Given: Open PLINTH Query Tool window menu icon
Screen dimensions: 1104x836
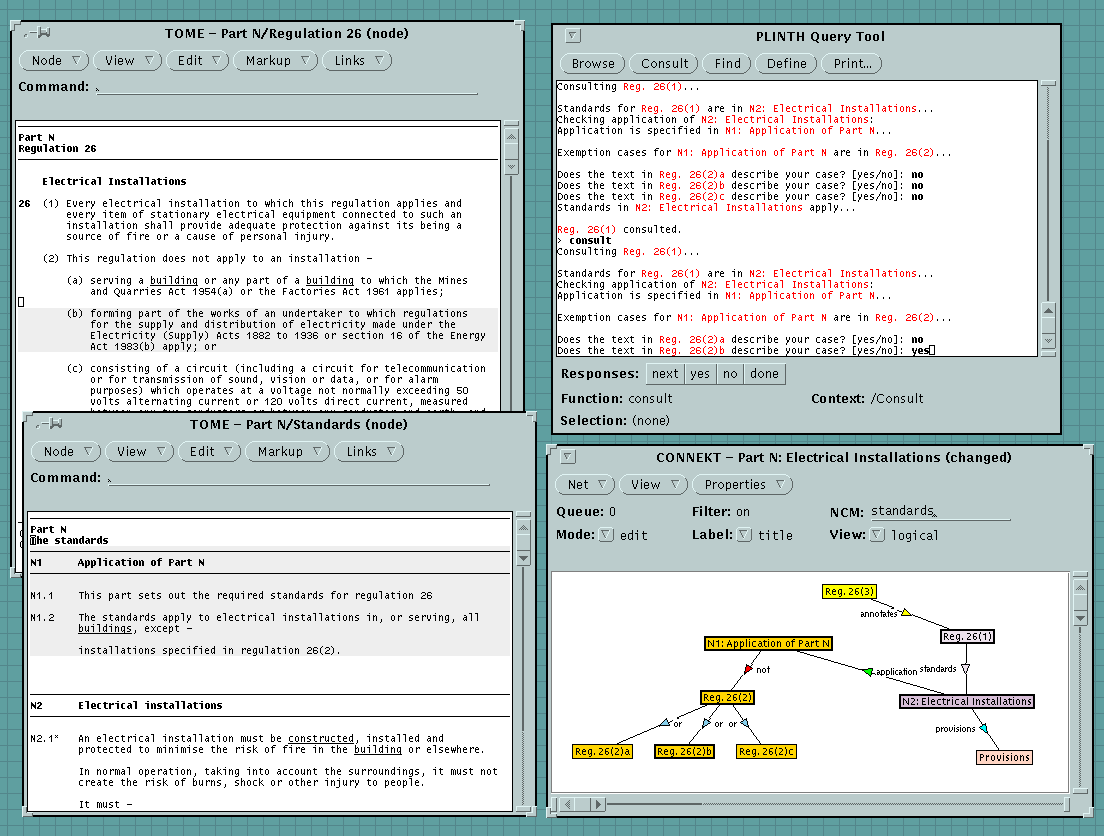Looking at the screenshot, I should (572, 35).
